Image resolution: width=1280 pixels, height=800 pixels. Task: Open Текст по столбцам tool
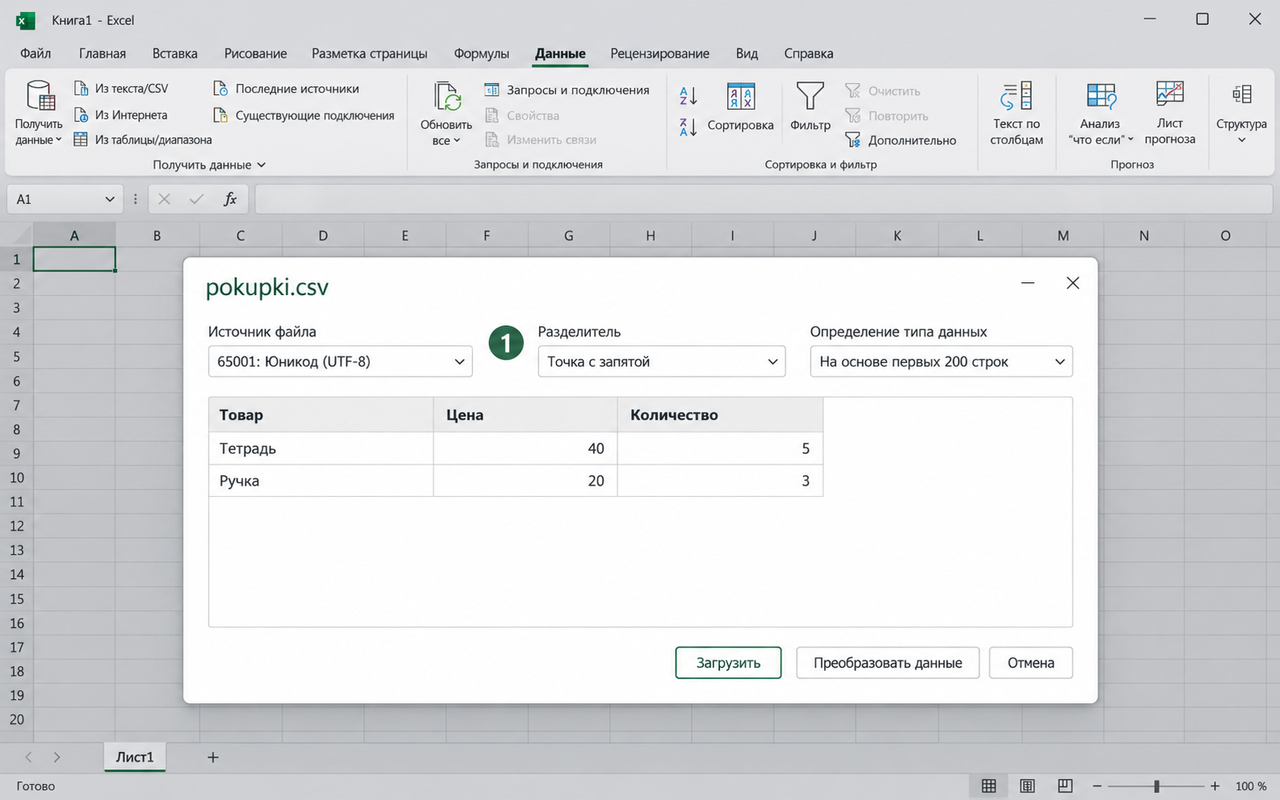(x=1016, y=114)
